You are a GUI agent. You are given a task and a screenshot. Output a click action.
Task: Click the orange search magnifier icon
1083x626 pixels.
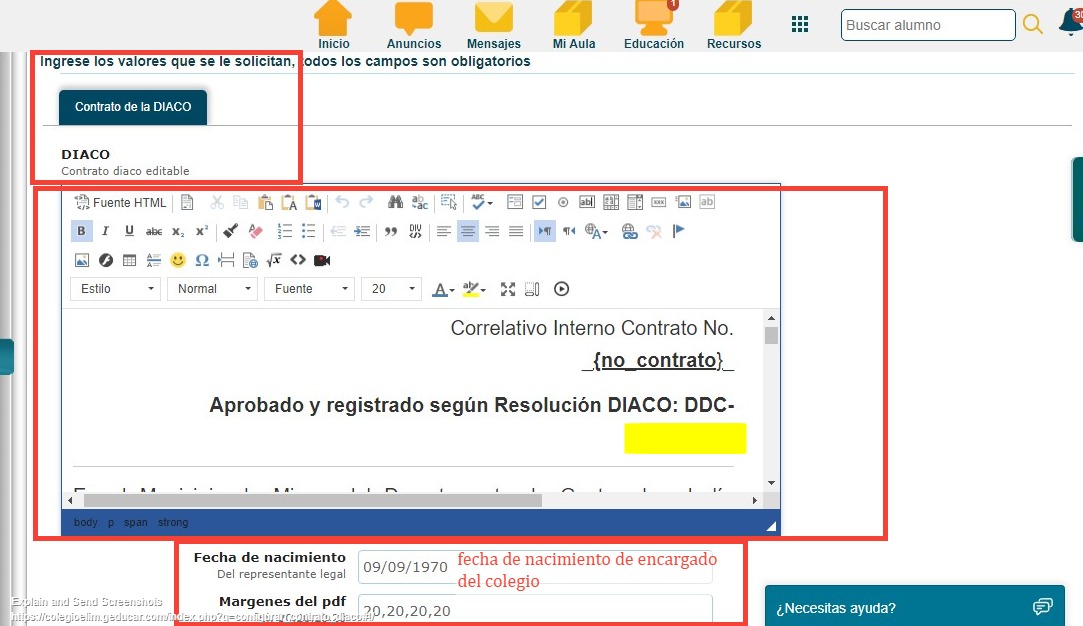pyautogui.click(x=1033, y=24)
